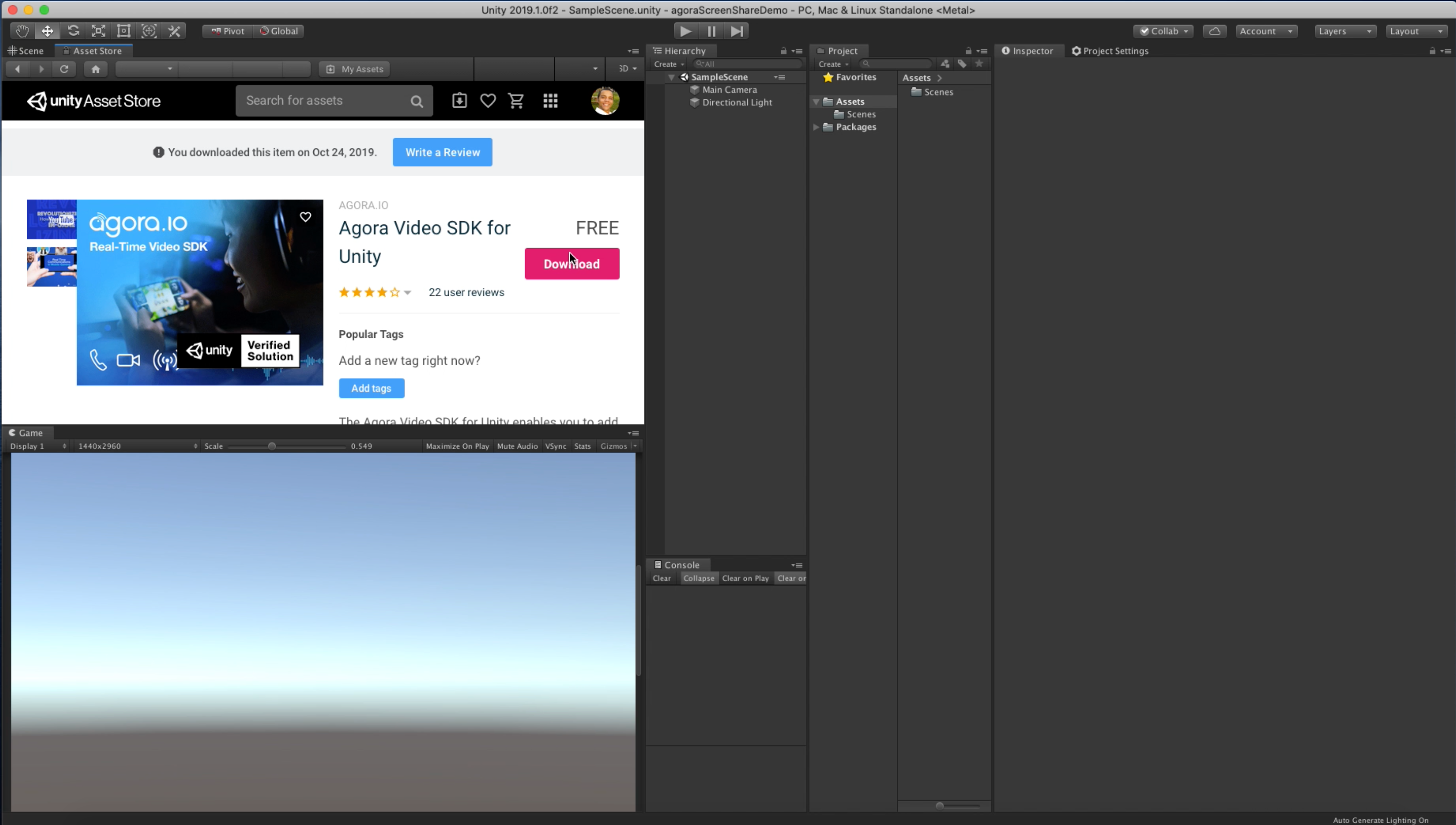Image resolution: width=1456 pixels, height=825 pixels.
Task: Select the Move tool
Action: 47,31
